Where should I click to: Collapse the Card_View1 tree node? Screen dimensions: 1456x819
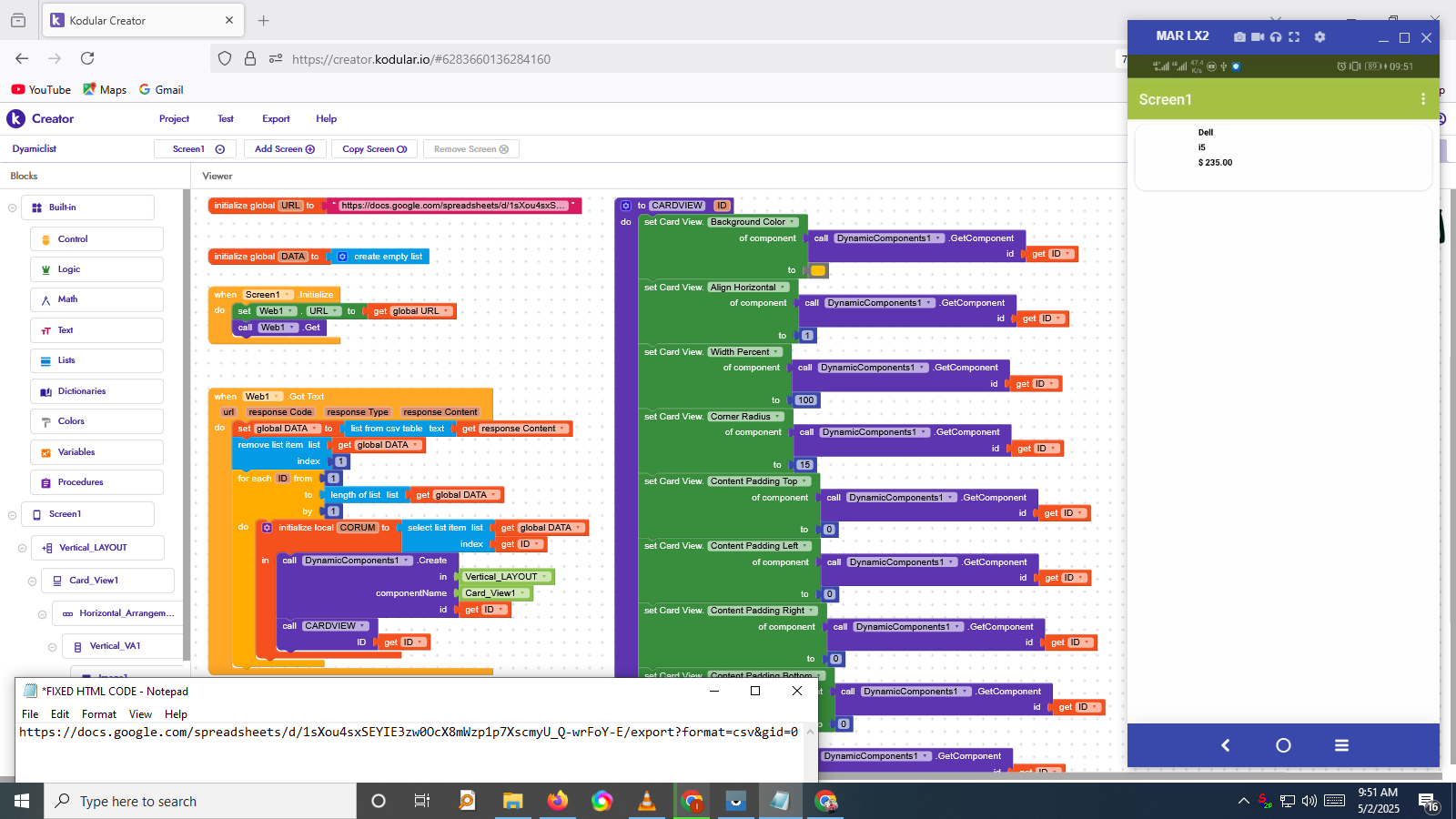[32, 581]
